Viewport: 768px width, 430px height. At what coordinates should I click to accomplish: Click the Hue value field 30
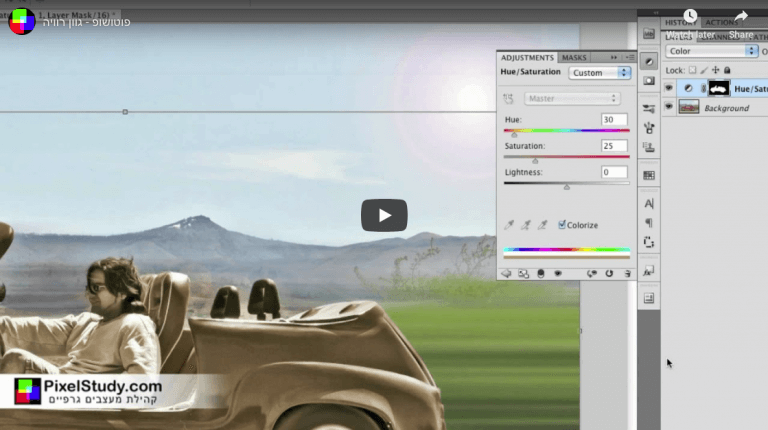pyautogui.click(x=614, y=119)
